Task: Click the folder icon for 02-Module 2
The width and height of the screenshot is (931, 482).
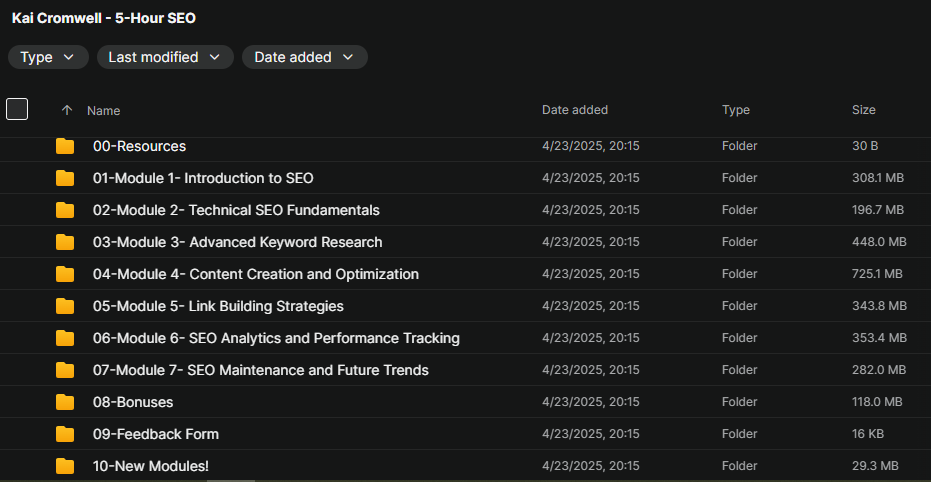Action: click(x=65, y=210)
